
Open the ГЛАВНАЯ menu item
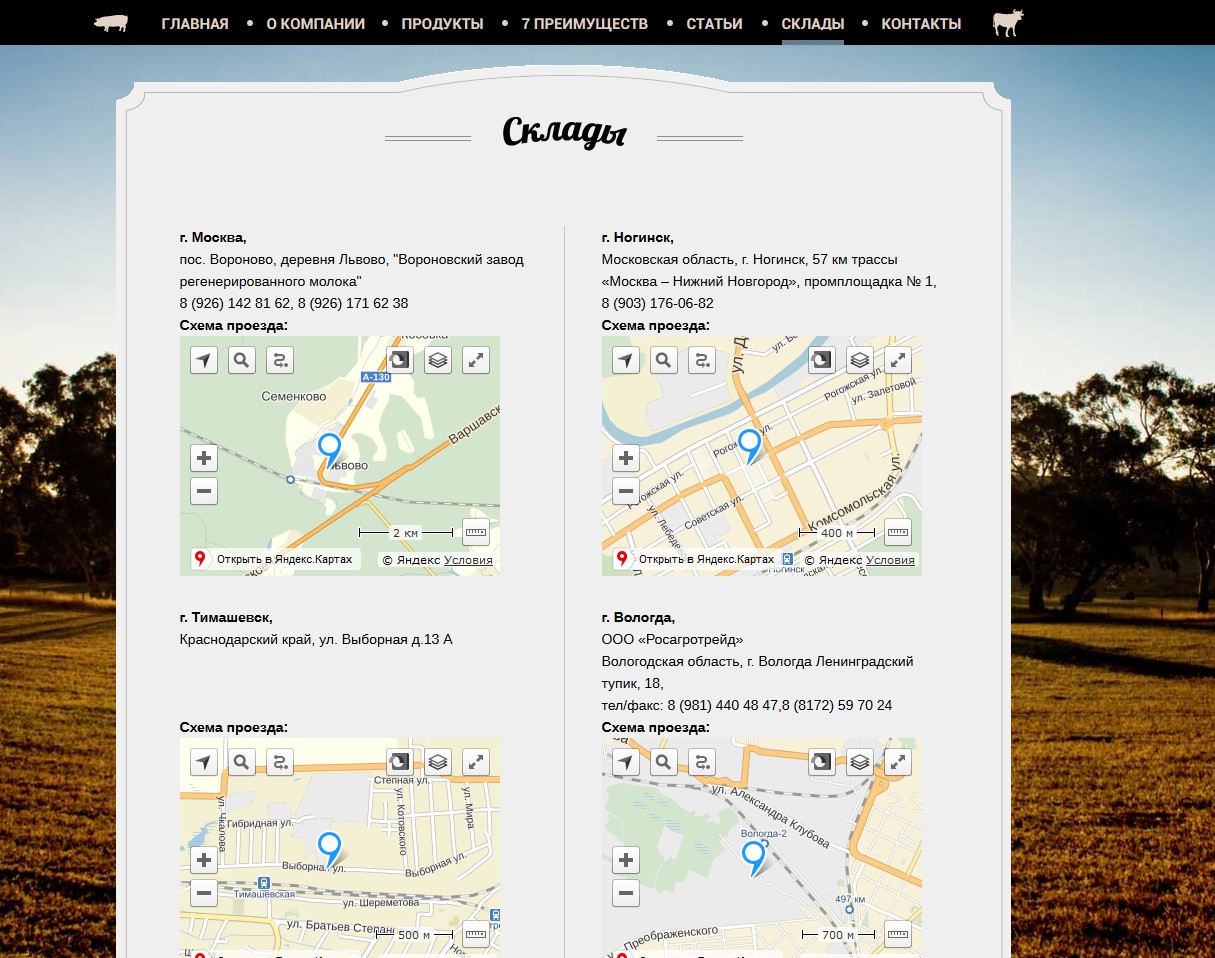pyautogui.click(x=195, y=23)
